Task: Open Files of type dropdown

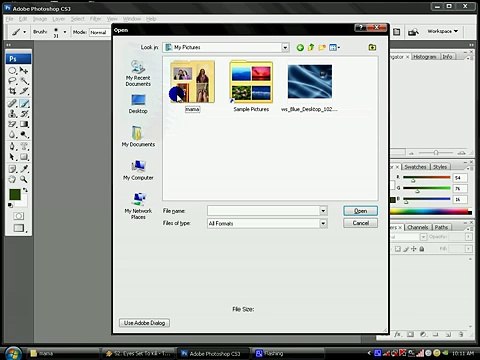Action: pos(323,223)
